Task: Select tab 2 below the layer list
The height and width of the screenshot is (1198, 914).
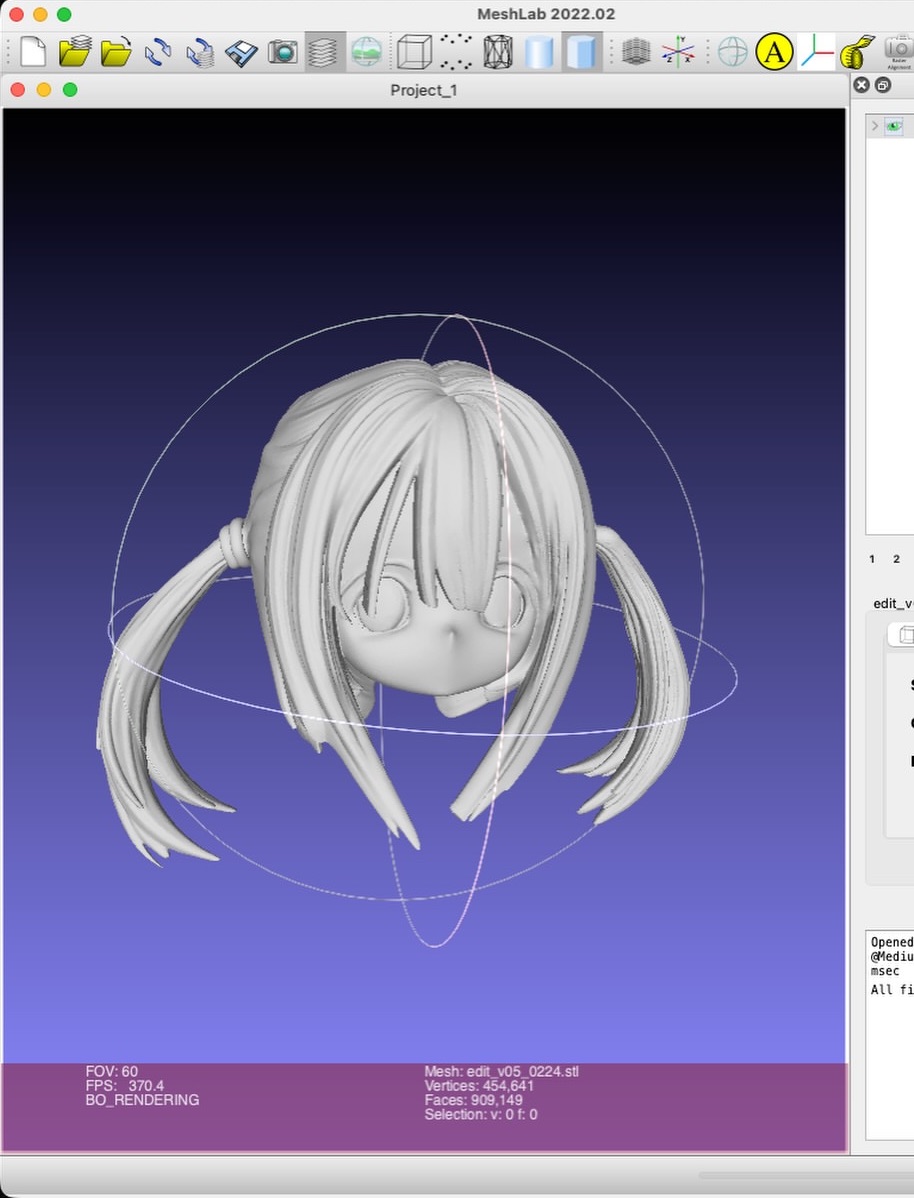Action: (x=896, y=559)
